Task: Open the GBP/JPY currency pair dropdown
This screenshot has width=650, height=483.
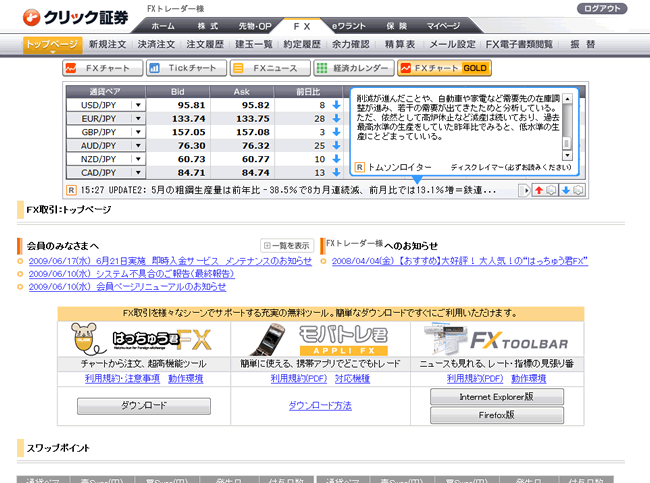Action: point(138,132)
